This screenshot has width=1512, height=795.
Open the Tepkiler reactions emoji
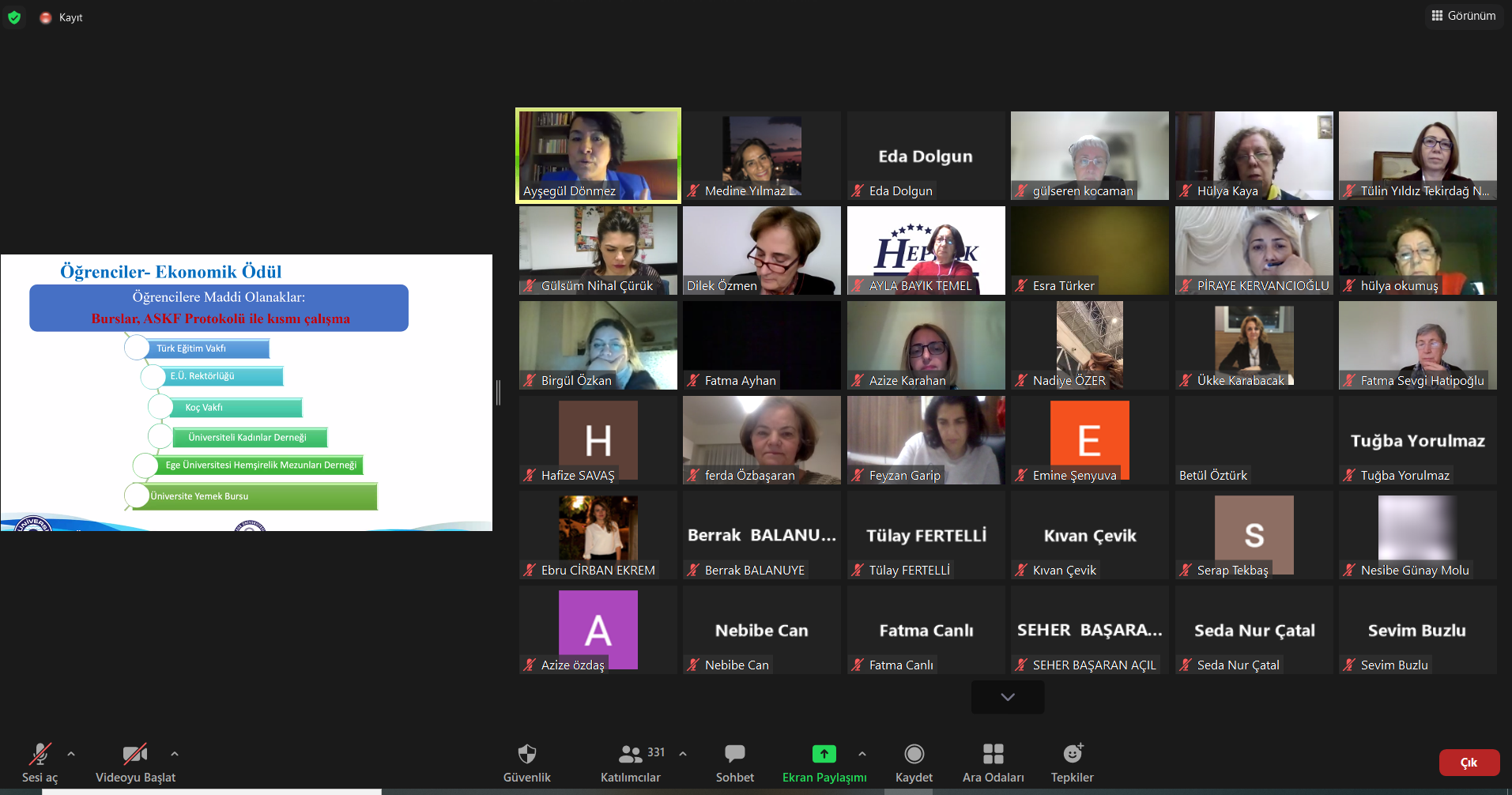tap(1072, 755)
